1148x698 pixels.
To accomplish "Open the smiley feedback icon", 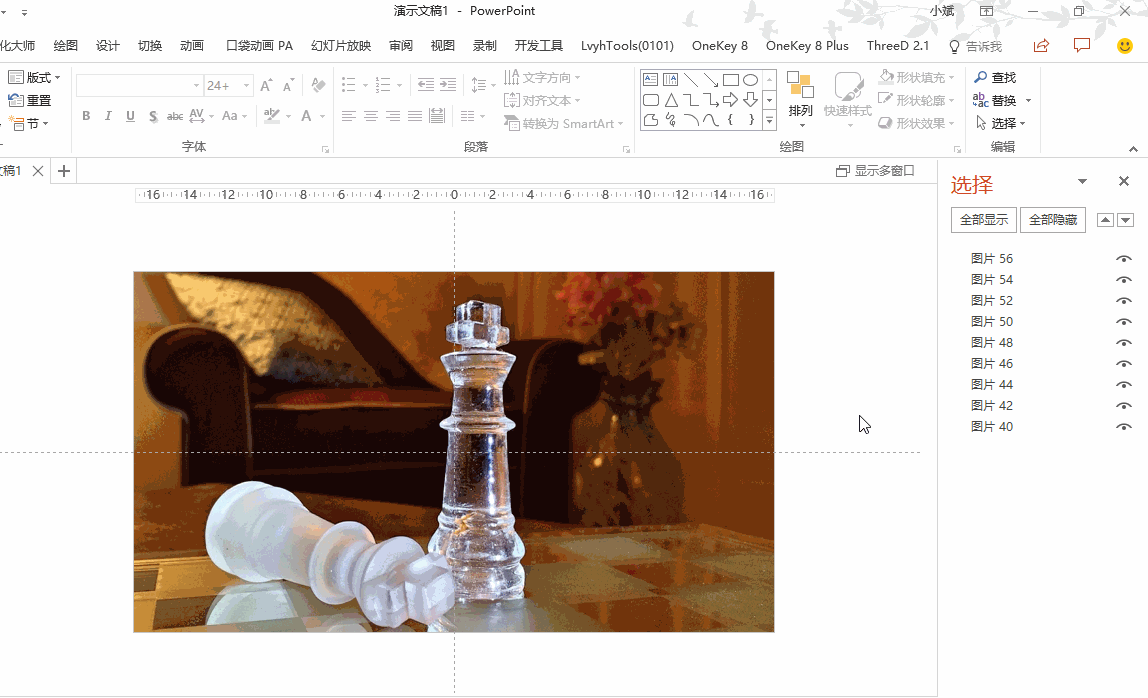I will tap(1125, 46).
